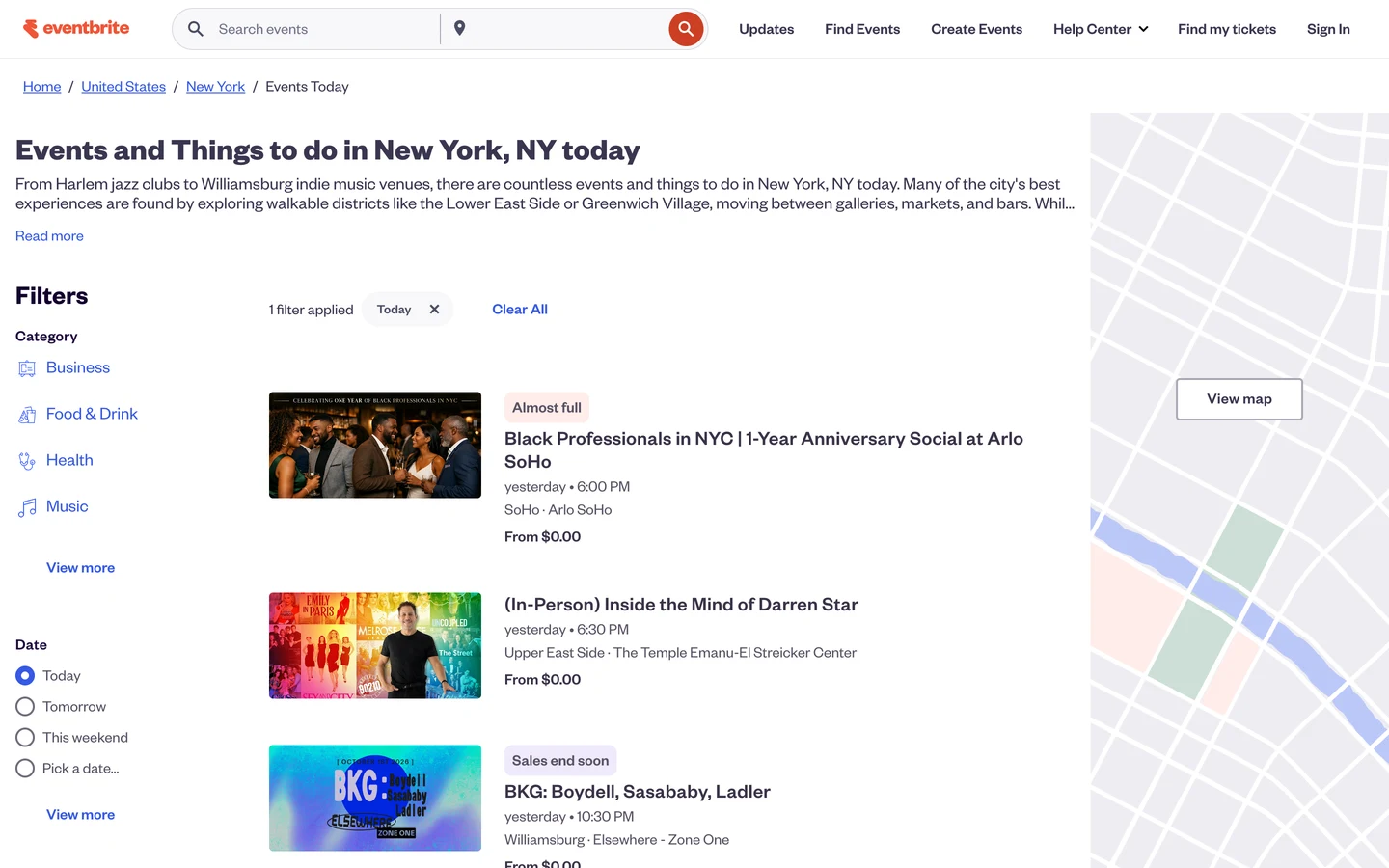Image resolution: width=1389 pixels, height=868 pixels.
Task: Go to United States breadcrumb
Action: click(123, 87)
